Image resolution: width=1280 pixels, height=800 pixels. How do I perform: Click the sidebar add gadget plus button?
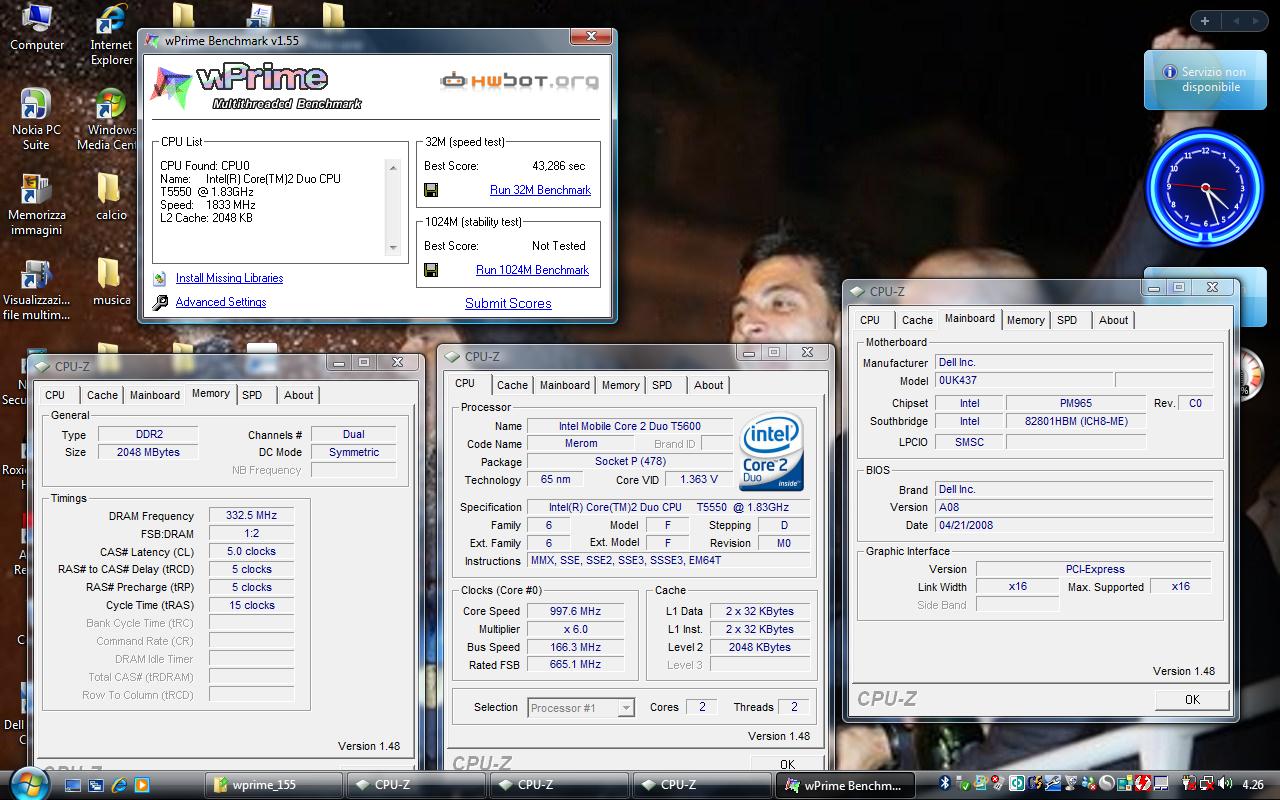(x=1205, y=21)
